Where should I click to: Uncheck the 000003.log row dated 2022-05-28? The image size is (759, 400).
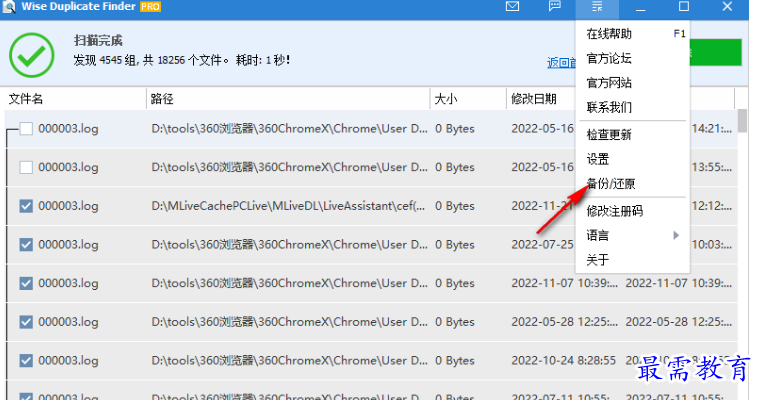click(26, 322)
